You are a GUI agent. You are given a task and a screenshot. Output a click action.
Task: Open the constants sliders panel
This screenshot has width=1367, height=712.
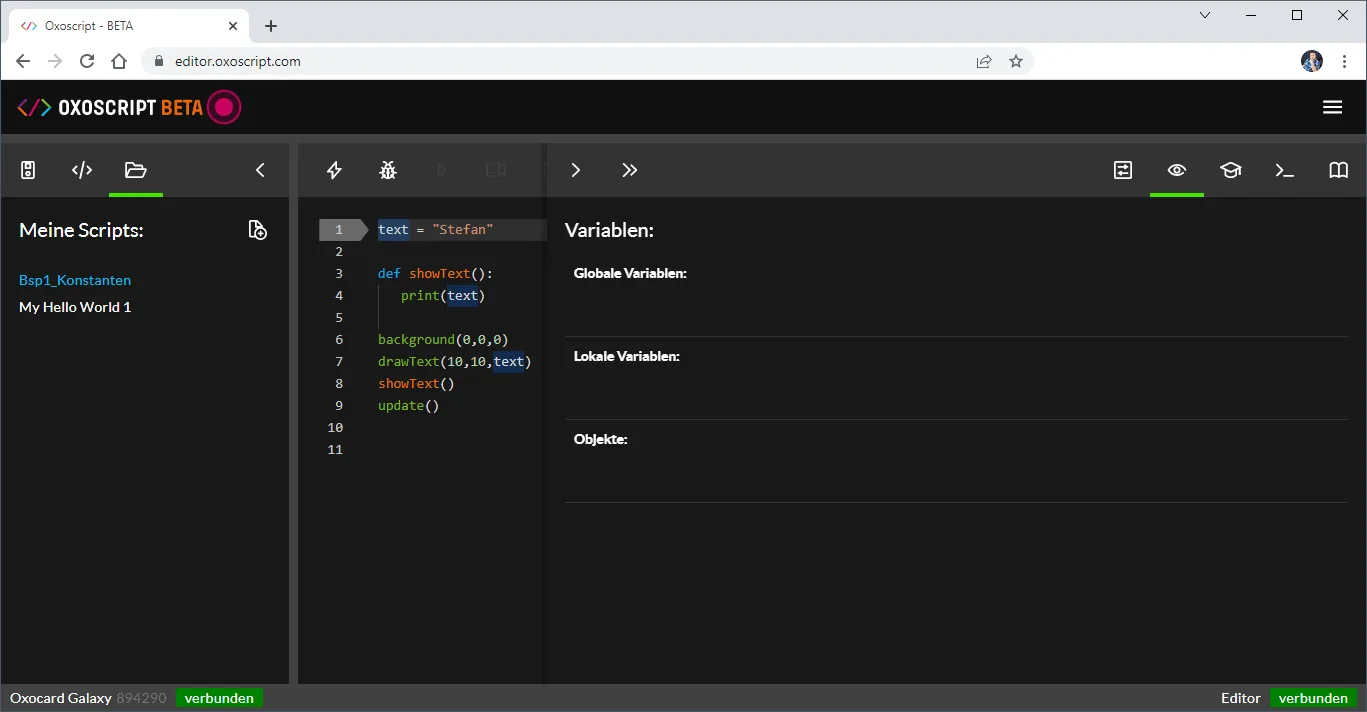pyautogui.click(x=1123, y=170)
